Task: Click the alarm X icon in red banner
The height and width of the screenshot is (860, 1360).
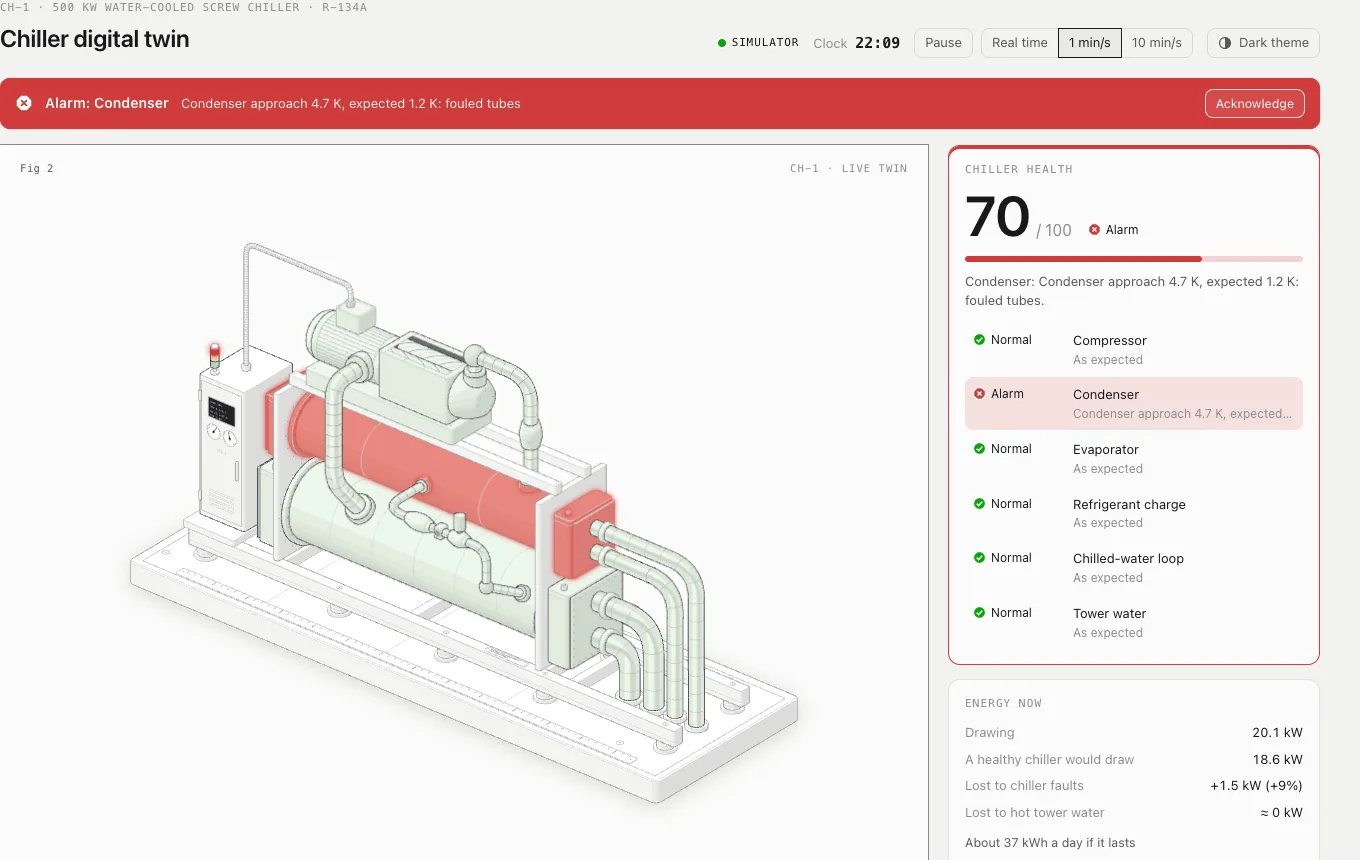Action: click(x=24, y=103)
